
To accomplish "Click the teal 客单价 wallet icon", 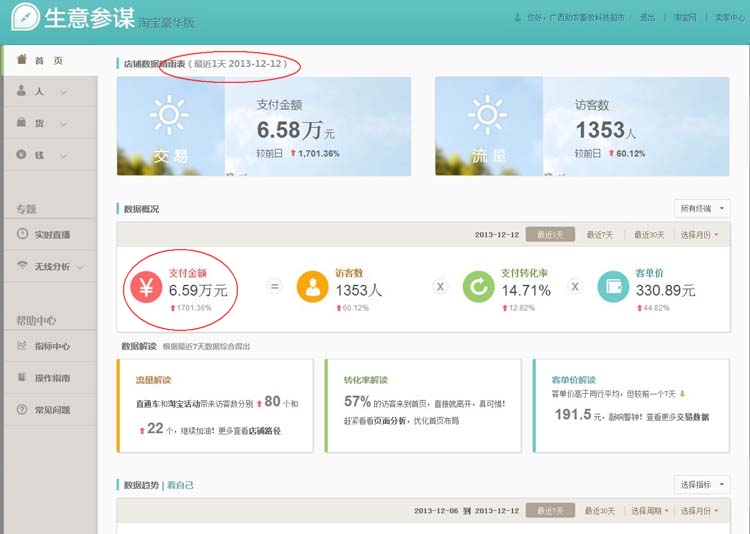I will [613, 288].
